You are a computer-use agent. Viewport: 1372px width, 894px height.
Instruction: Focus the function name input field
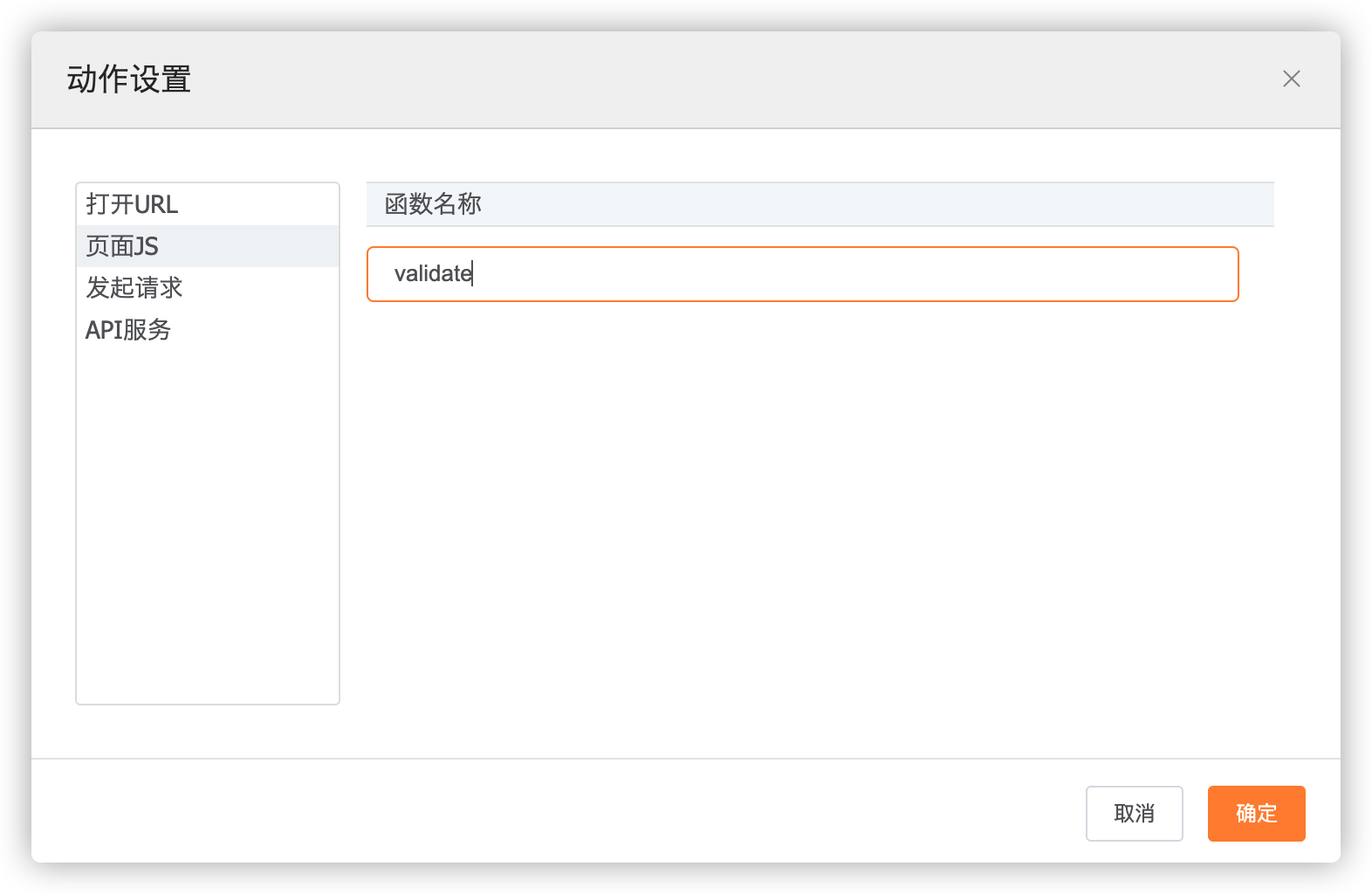click(801, 274)
